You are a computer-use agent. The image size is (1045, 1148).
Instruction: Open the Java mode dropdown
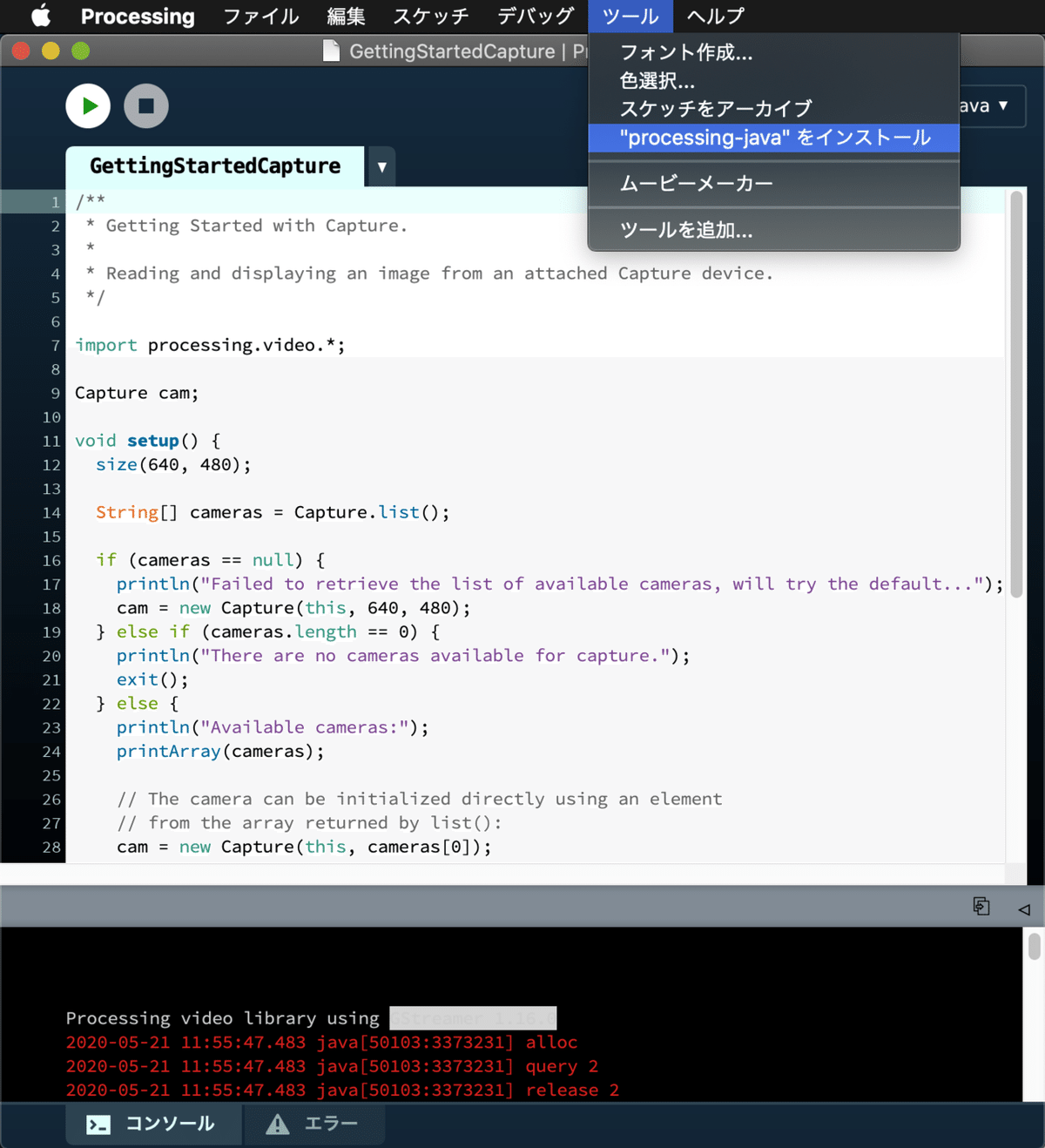click(991, 105)
